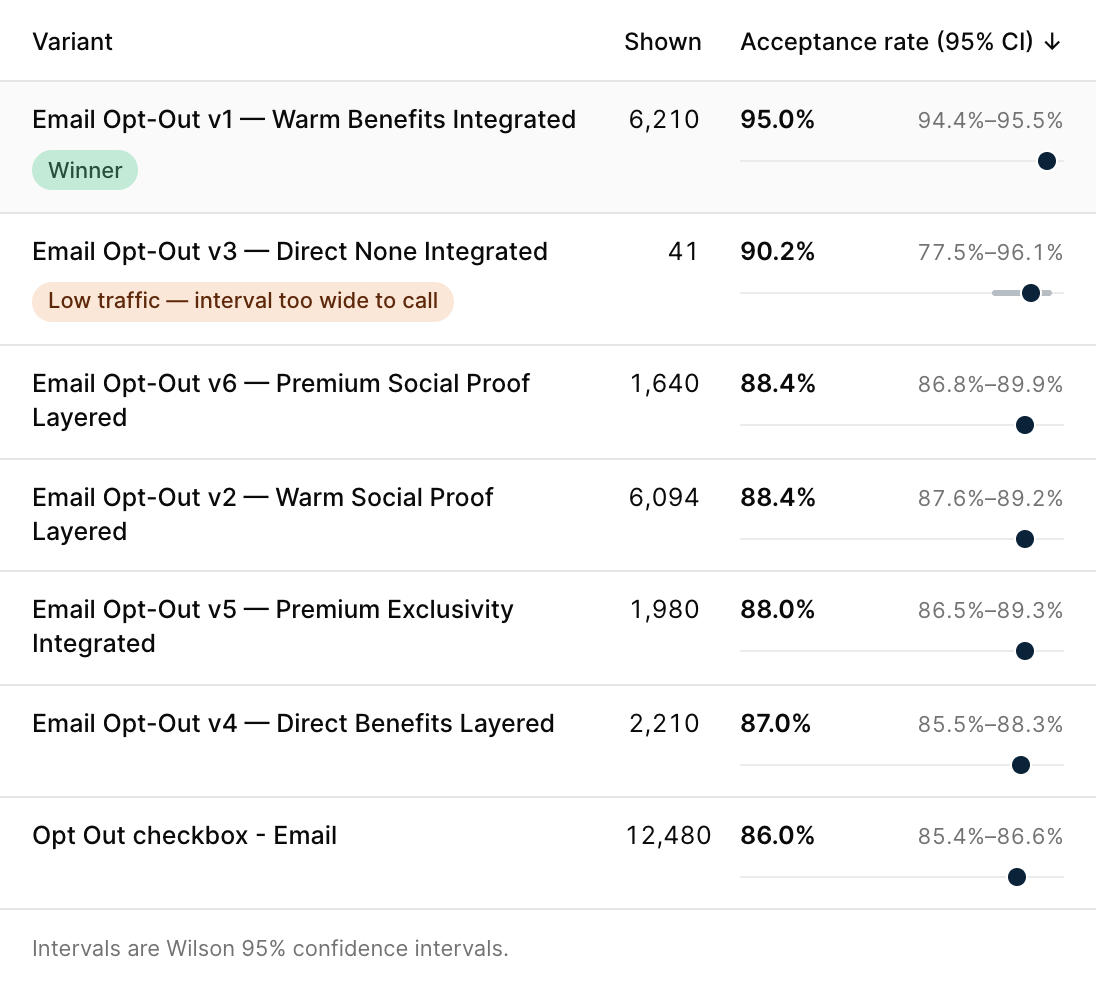
Task: Click the v4 Direct Benefits interval dot
Action: (x=1021, y=765)
